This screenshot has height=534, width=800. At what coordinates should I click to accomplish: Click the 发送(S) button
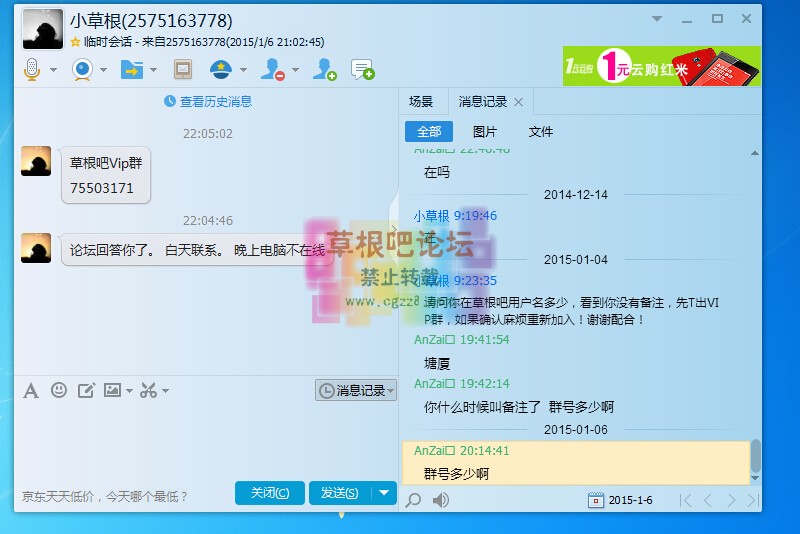339,493
